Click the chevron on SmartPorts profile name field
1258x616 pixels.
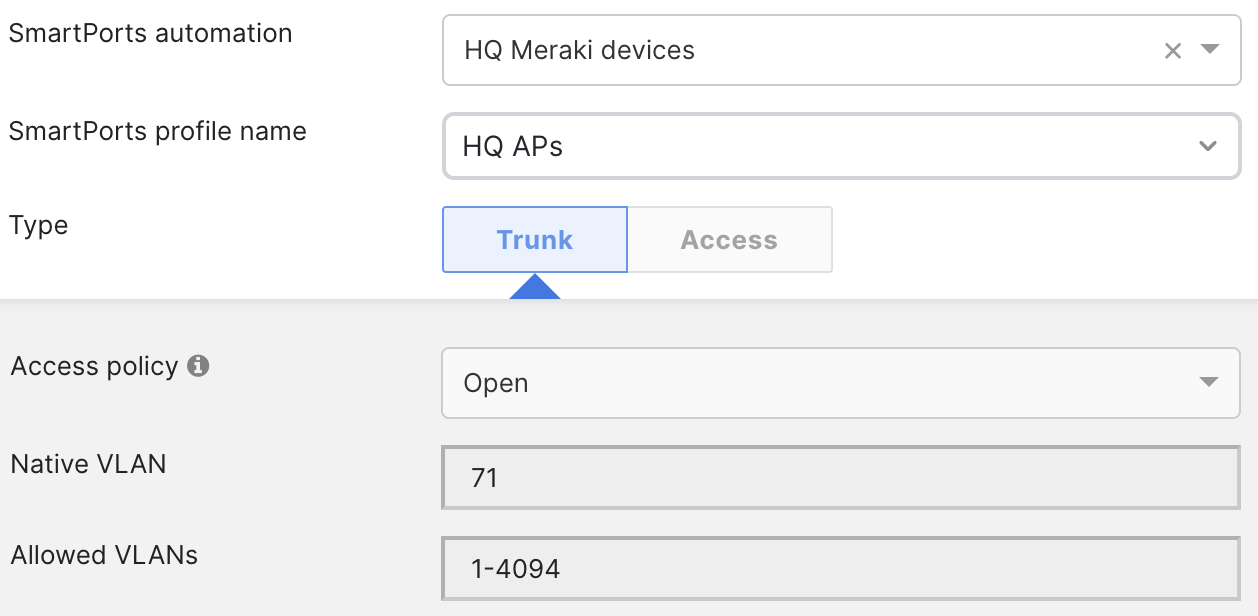(1209, 145)
